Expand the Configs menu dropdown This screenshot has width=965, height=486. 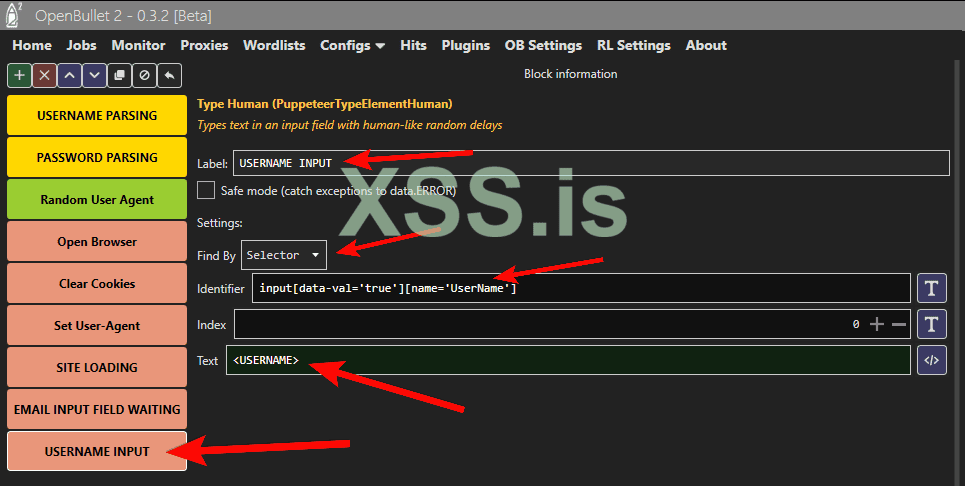[353, 46]
